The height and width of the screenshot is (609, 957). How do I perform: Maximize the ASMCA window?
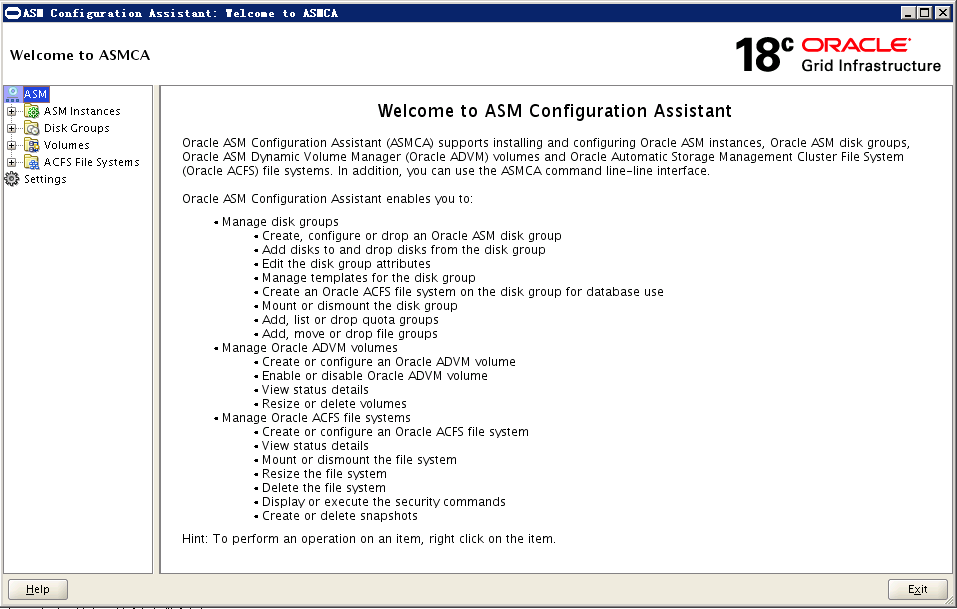pos(925,13)
